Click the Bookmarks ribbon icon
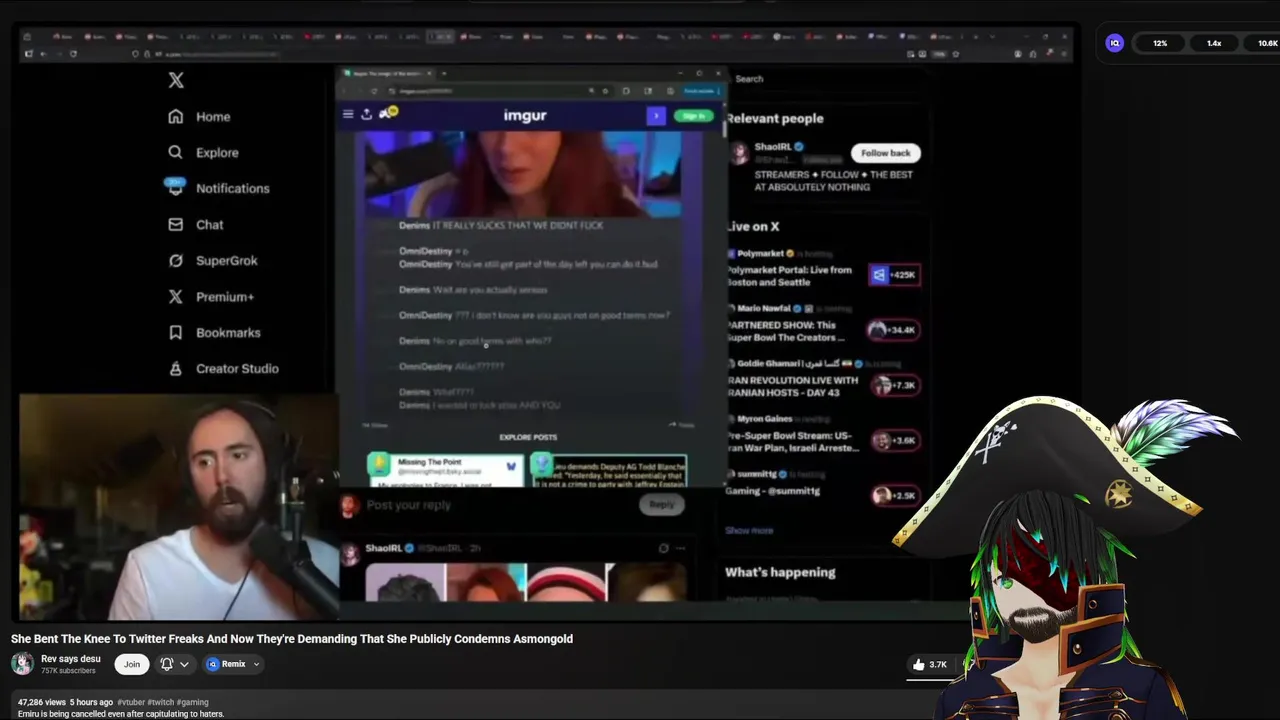 pyautogui.click(x=176, y=333)
